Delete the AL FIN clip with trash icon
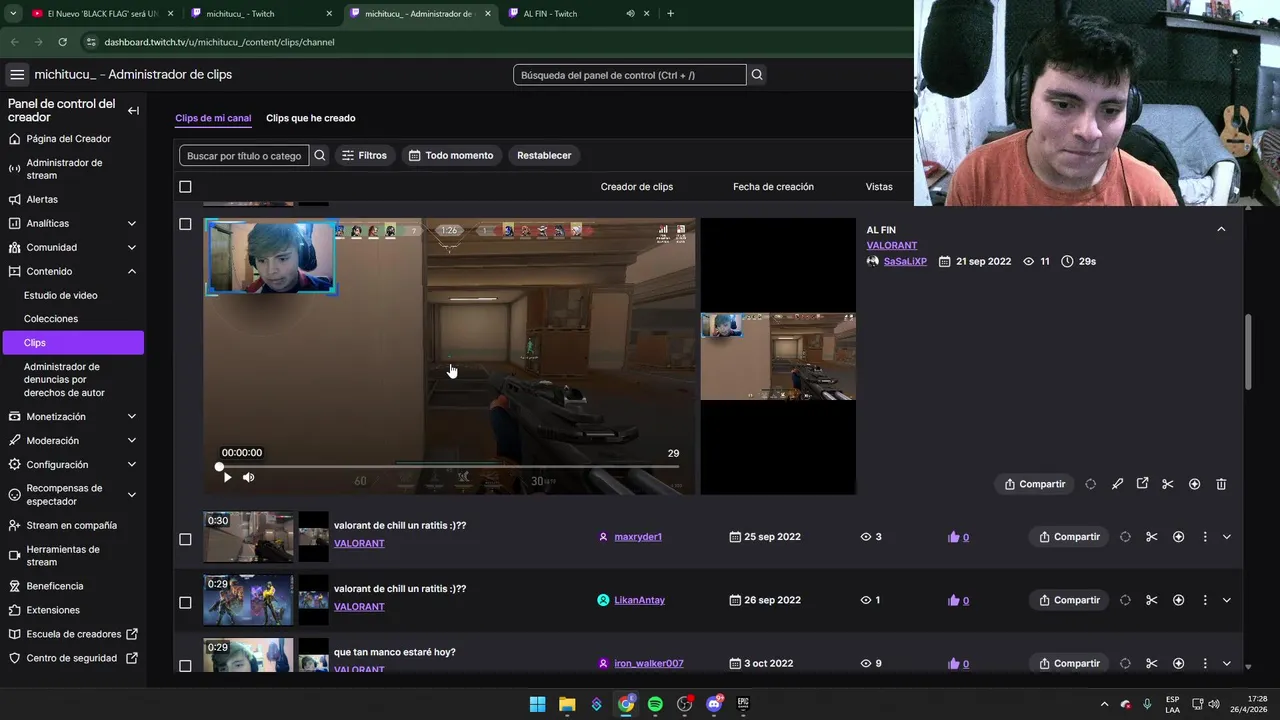 point(1221,484)
